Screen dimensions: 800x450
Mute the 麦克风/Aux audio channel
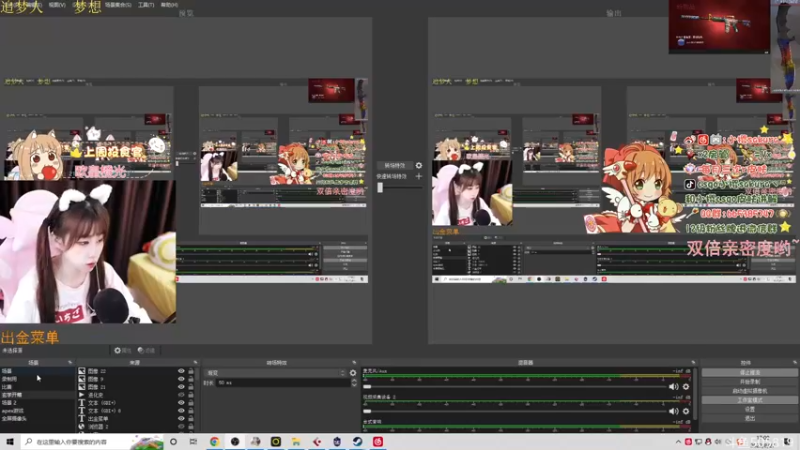(673, 386)
